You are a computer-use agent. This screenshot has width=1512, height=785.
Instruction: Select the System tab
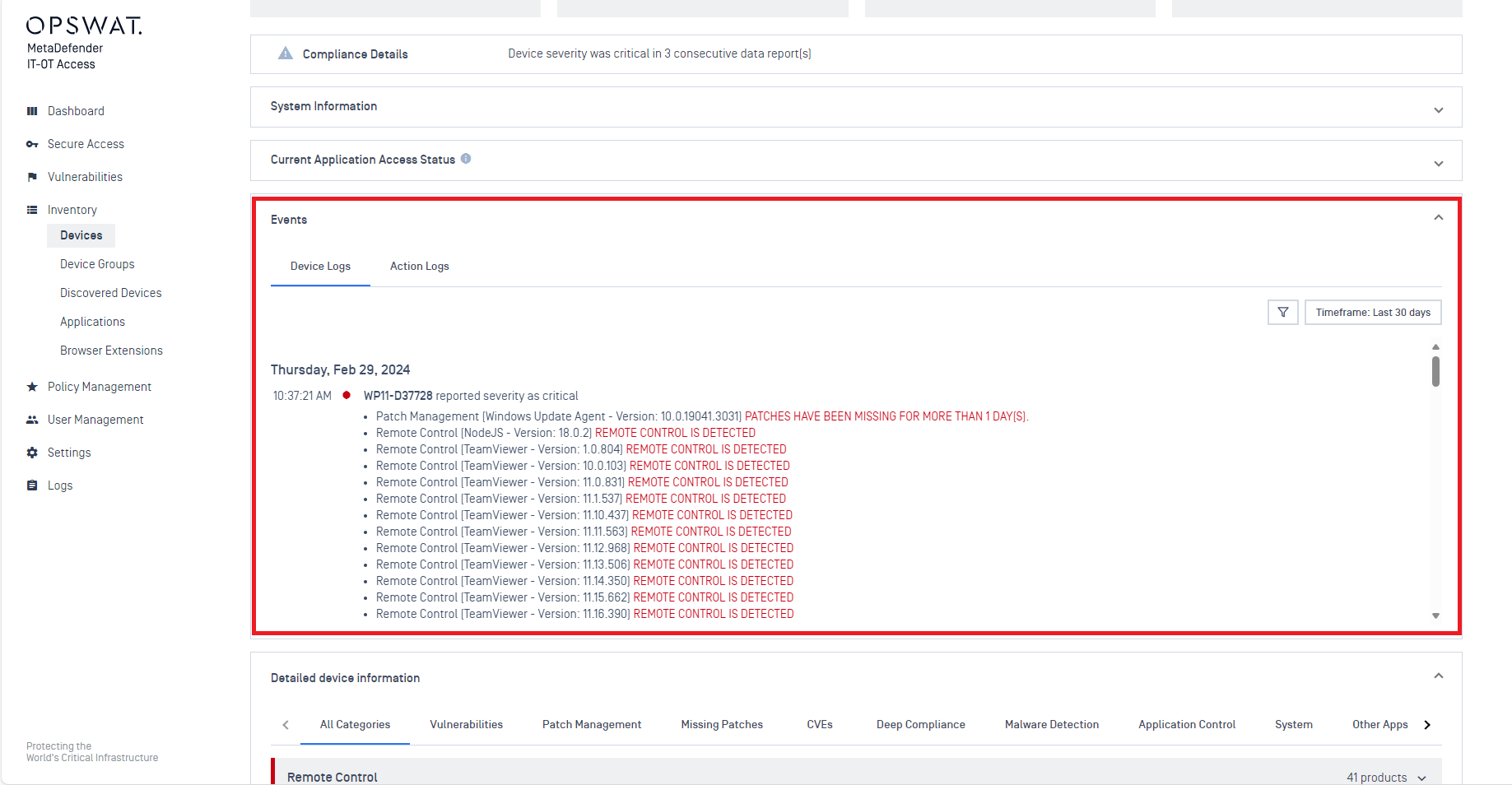click(x=1294, y=725)
